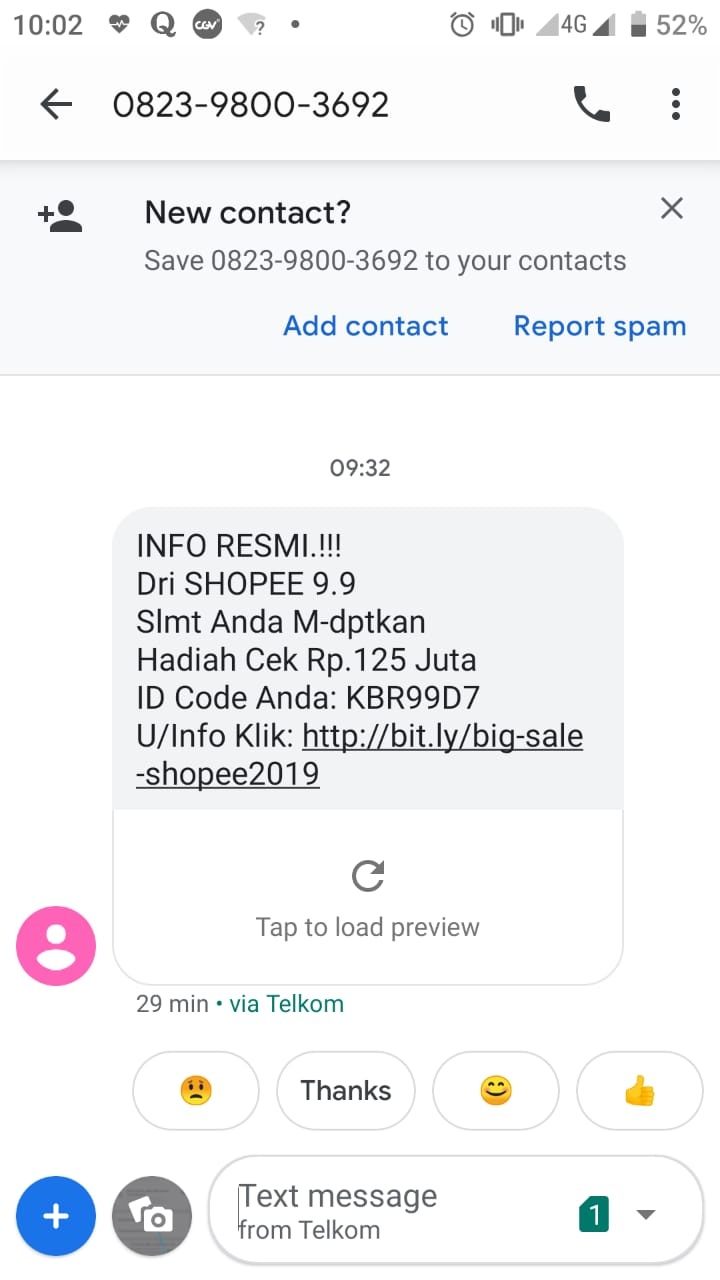Tap the Thanks smart reply chip
The height and width of the screenshot is (1280, 720).
345,1090
